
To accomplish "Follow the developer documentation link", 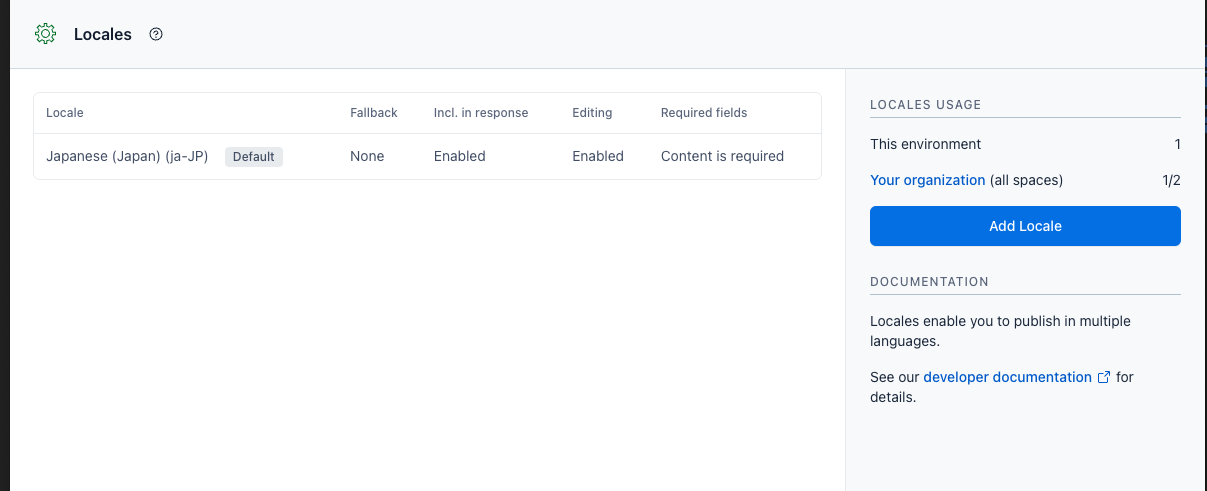I will pos(1007,377).
